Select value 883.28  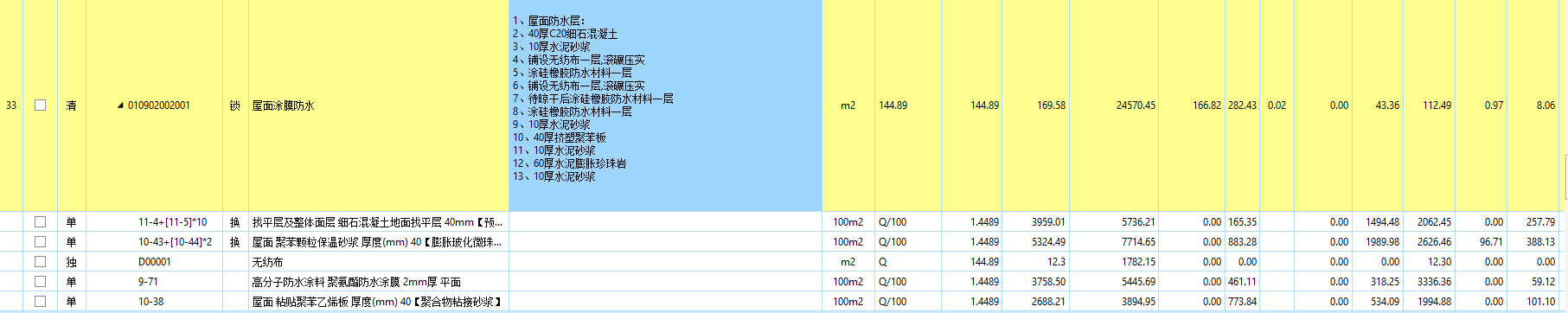[1242, 242]
